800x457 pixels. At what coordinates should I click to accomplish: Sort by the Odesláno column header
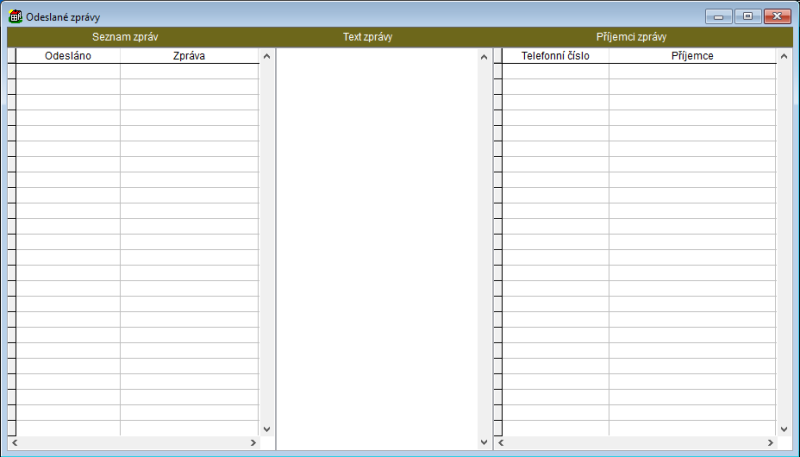coord(68,57)
